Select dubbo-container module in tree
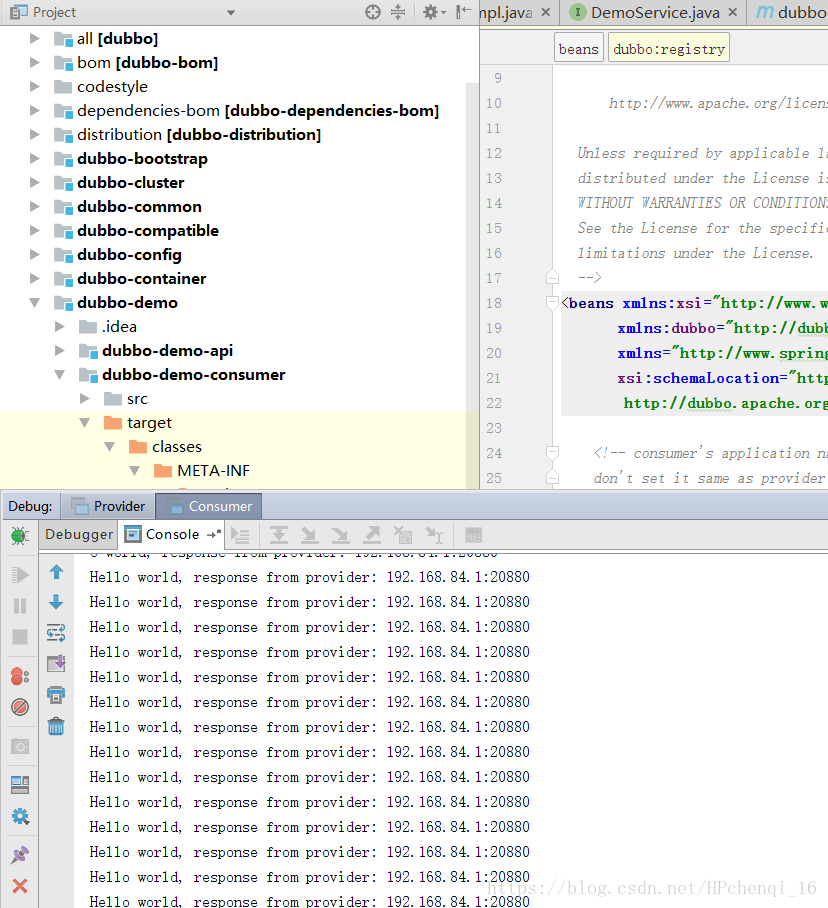This screenshot has width=828, height=908. pyautogui.click(x=141, y=279)
